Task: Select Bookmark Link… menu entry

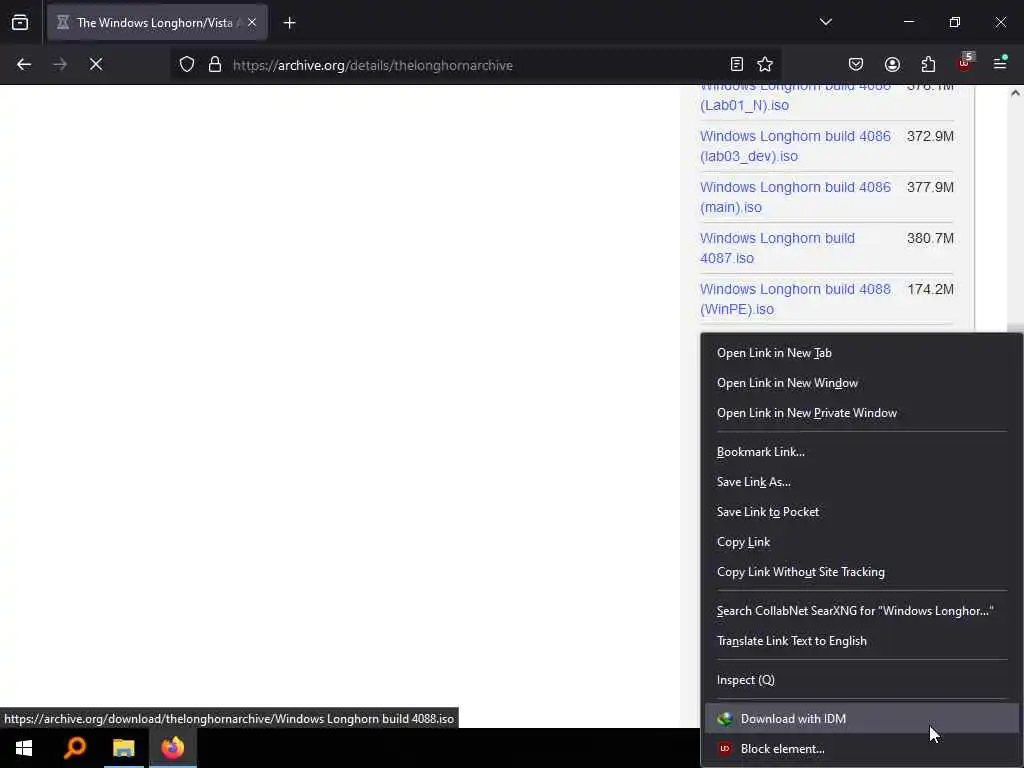Action: tap(862, 452)
